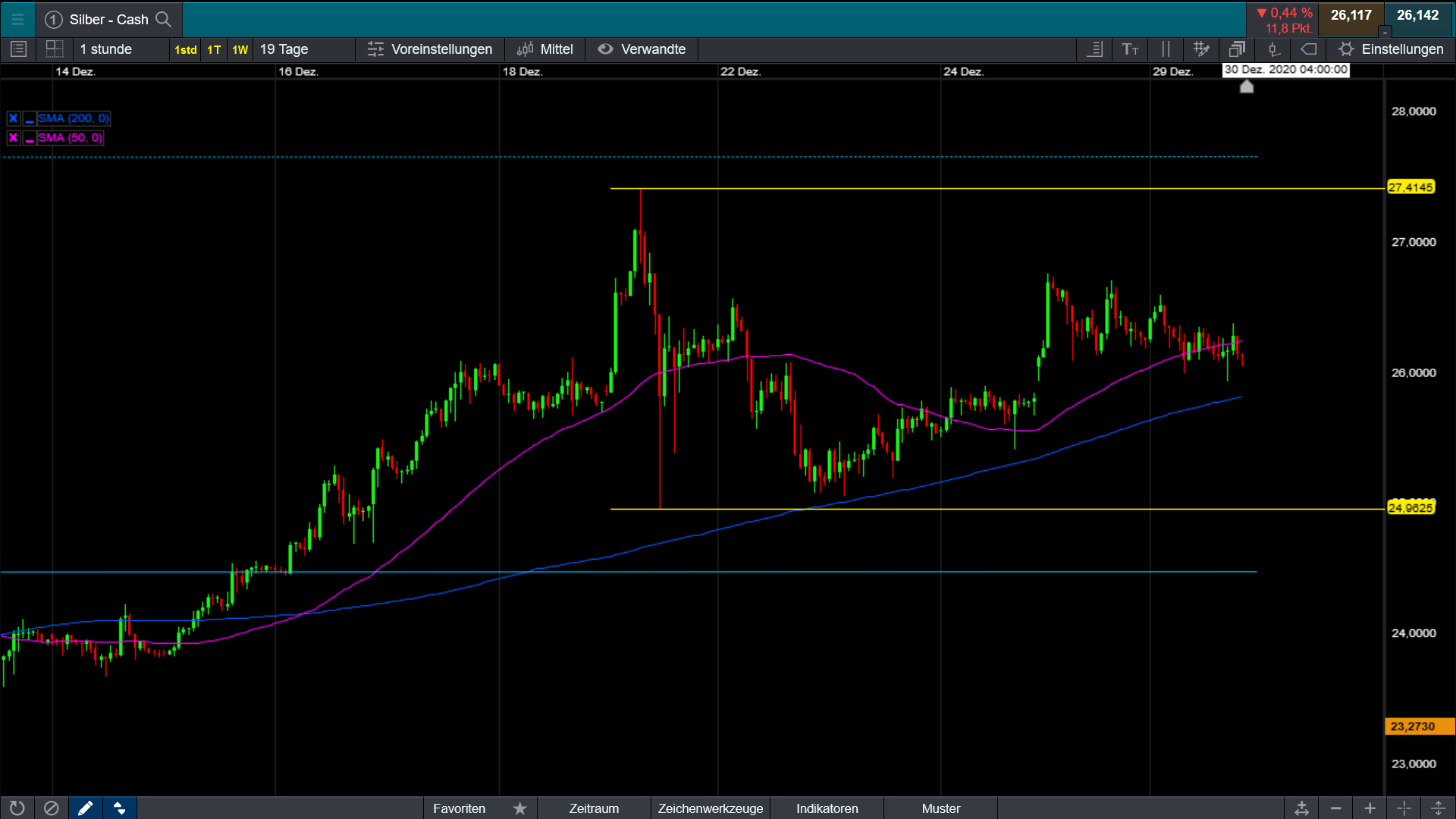
Task: Open the Zeichenwerkzeuge tab
Action: [x=710, y=808]
